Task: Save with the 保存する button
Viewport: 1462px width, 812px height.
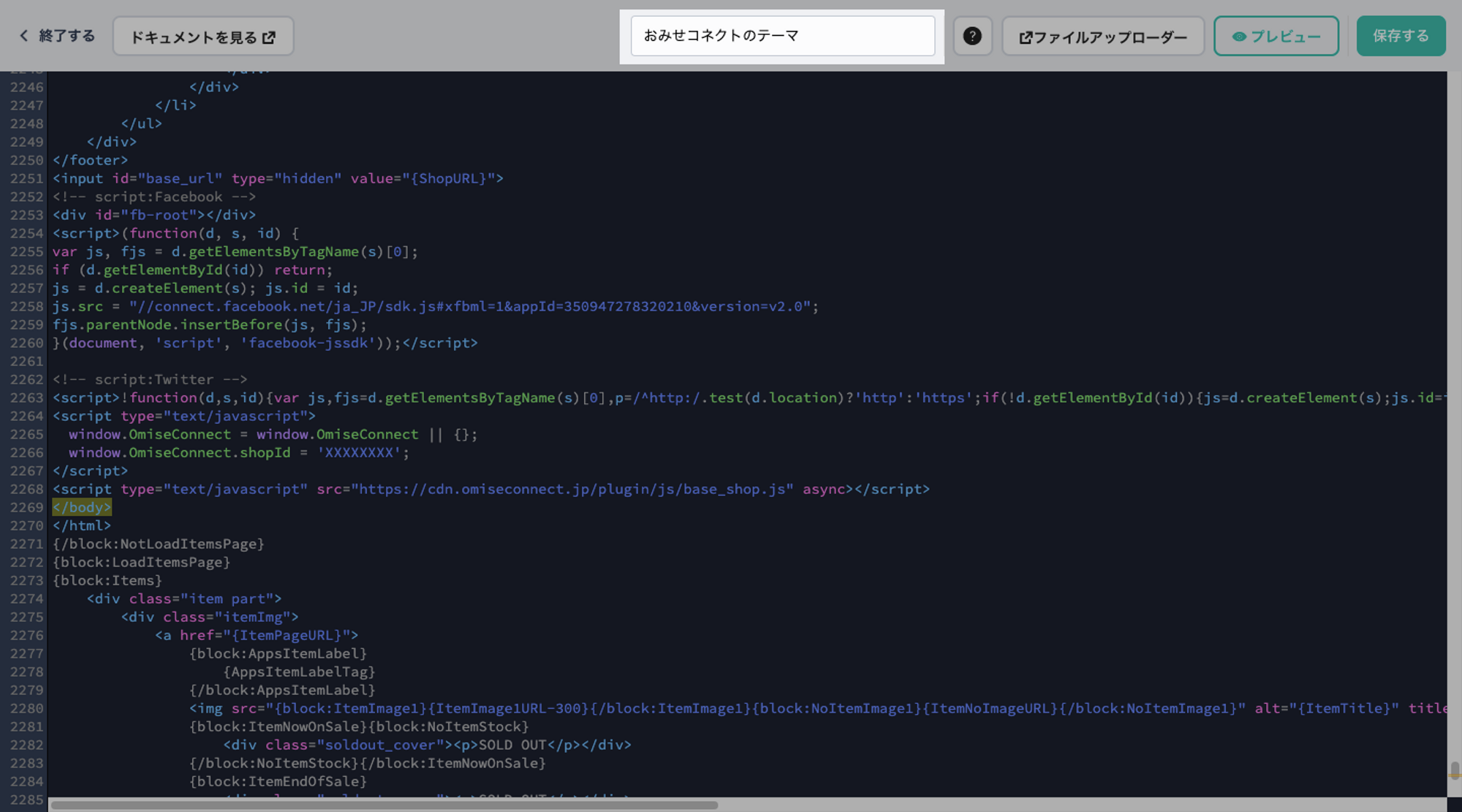Action: pos(1401,36)
